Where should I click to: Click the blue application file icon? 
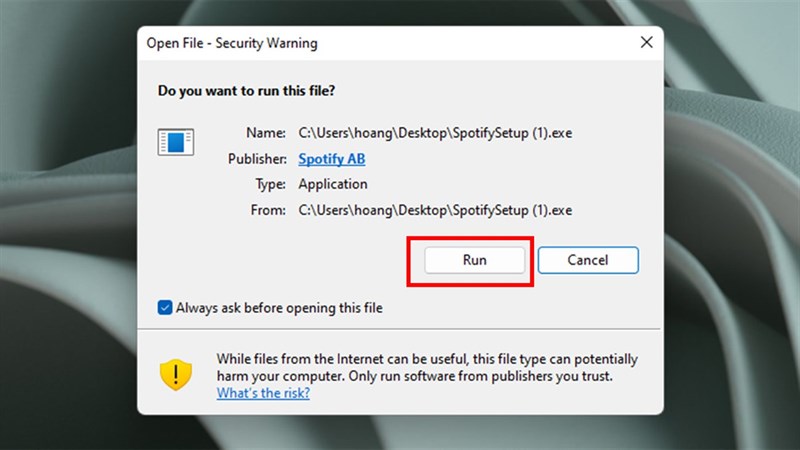[x=176, y=142]
